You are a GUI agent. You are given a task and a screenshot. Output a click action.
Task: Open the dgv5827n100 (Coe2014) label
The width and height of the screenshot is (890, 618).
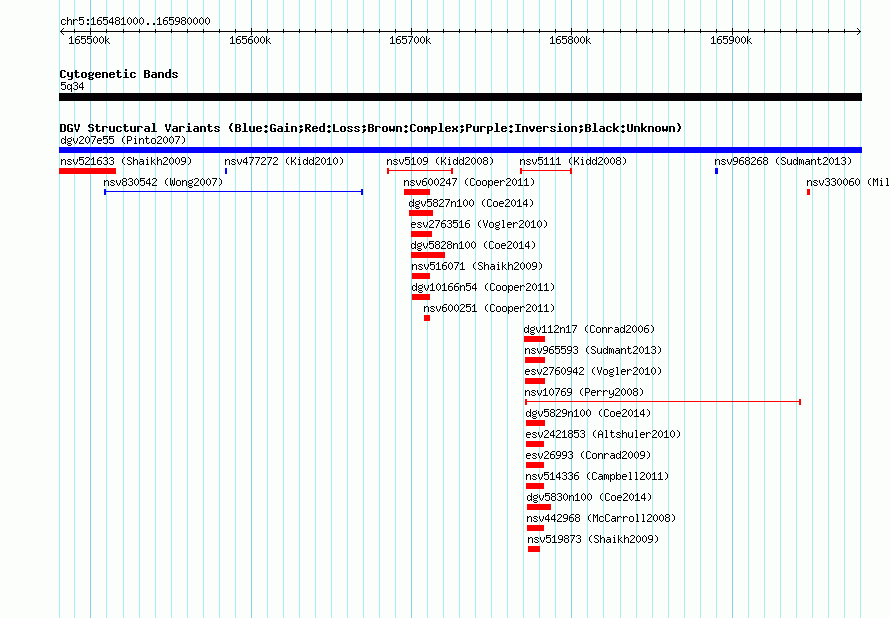[471, 203]
